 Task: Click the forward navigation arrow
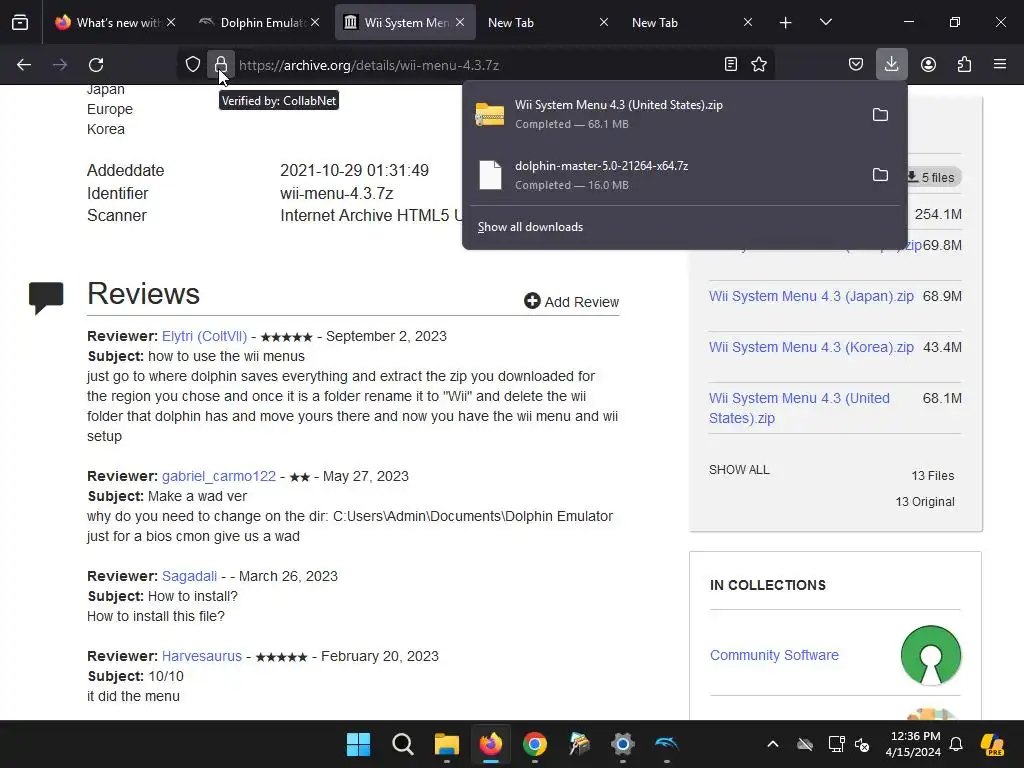click(60, 65)
